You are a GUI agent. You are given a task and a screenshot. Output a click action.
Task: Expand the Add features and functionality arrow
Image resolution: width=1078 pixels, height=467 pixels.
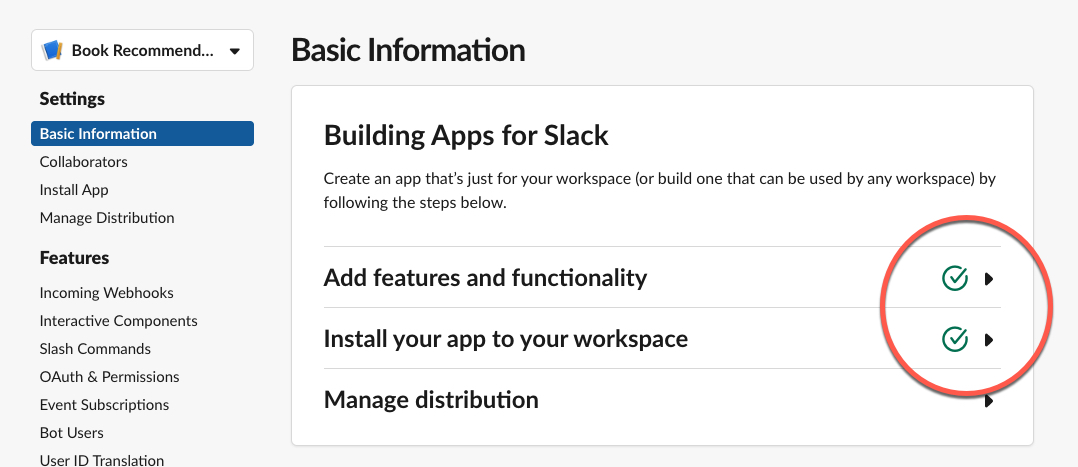[x=989, y=279]
